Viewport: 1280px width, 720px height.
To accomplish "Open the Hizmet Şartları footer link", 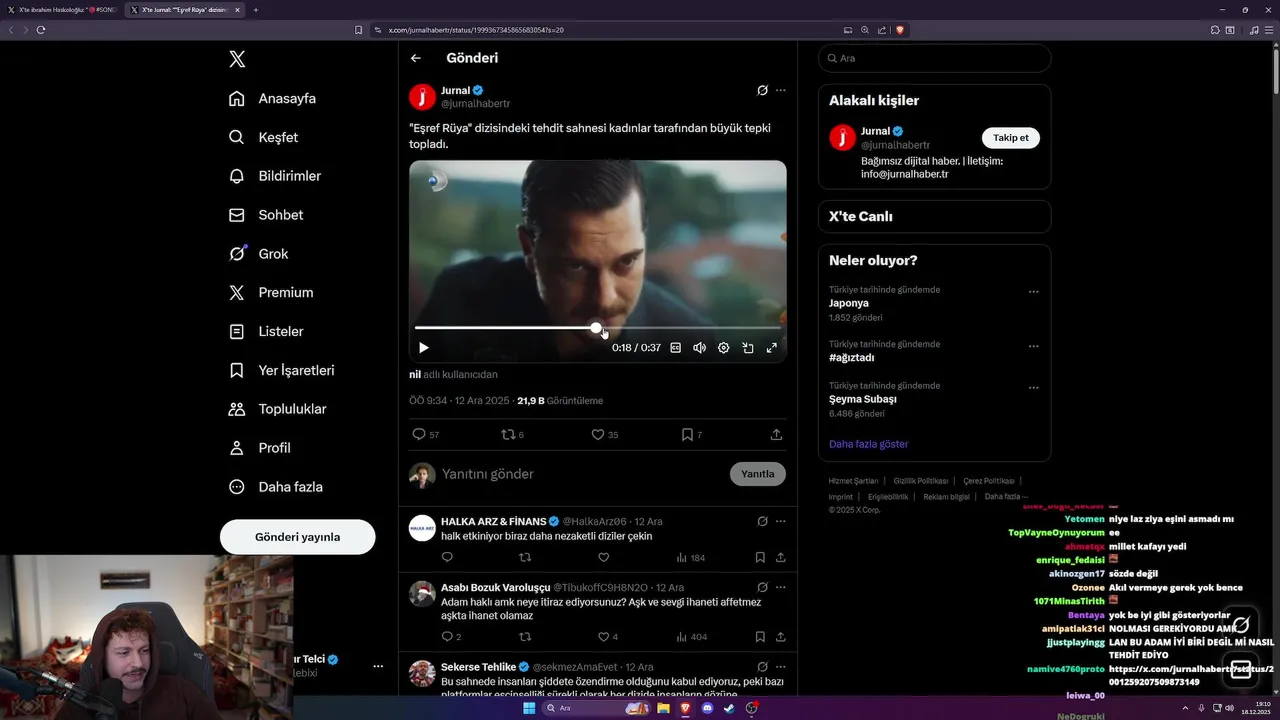I will click(853, 481).
